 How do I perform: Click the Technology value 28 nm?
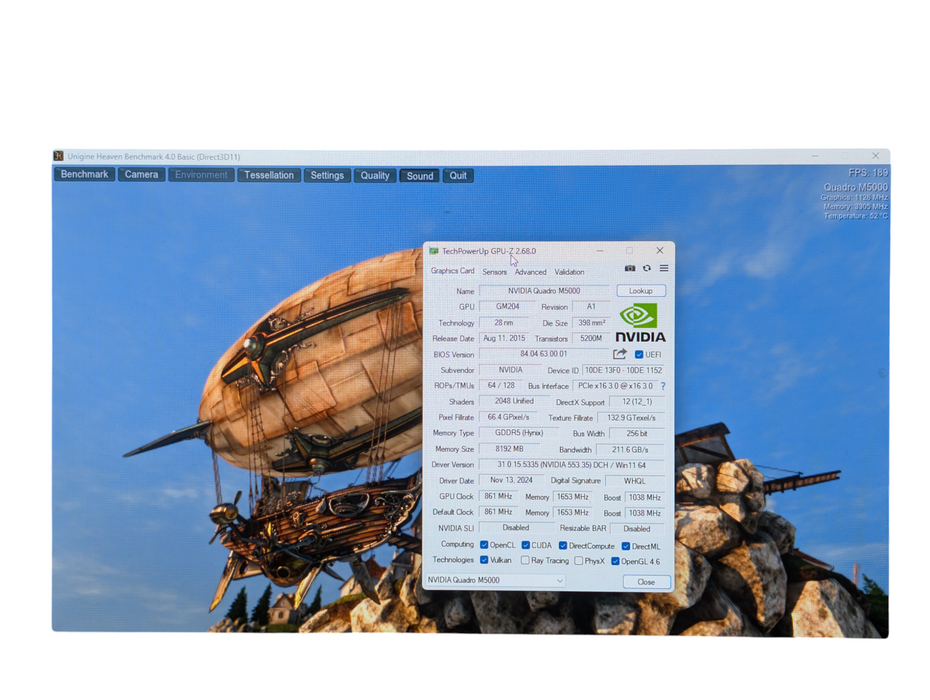[504, 323]
